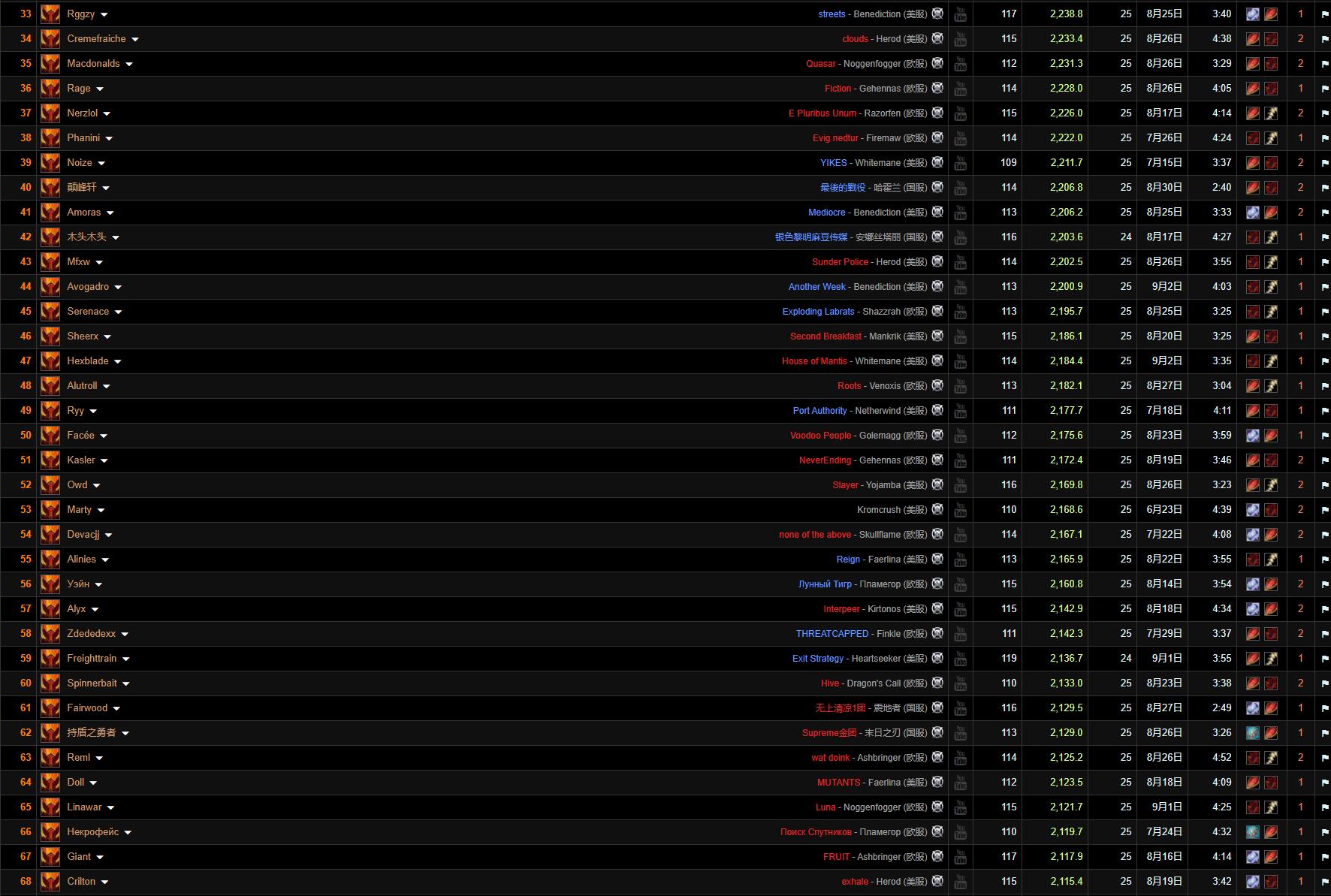Open the dropdown arrow next to Zdededexx
This screenshot has height=896, width=1331.
pyautogui.click(x=125, y=635)
